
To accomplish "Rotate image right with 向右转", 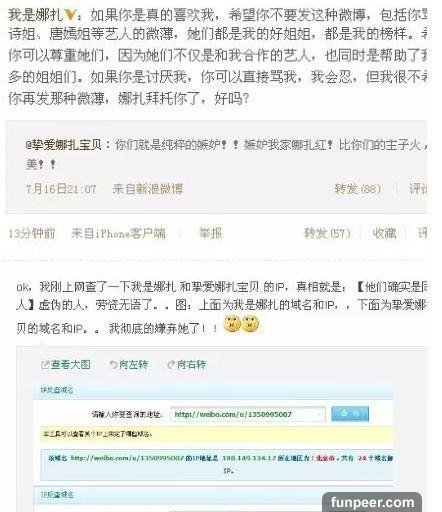I will (x=186, y=365).
